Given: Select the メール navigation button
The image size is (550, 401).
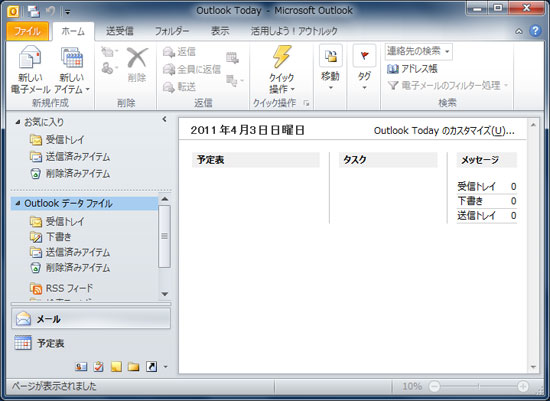Looking at the screenshot, I should click(91, 319).
